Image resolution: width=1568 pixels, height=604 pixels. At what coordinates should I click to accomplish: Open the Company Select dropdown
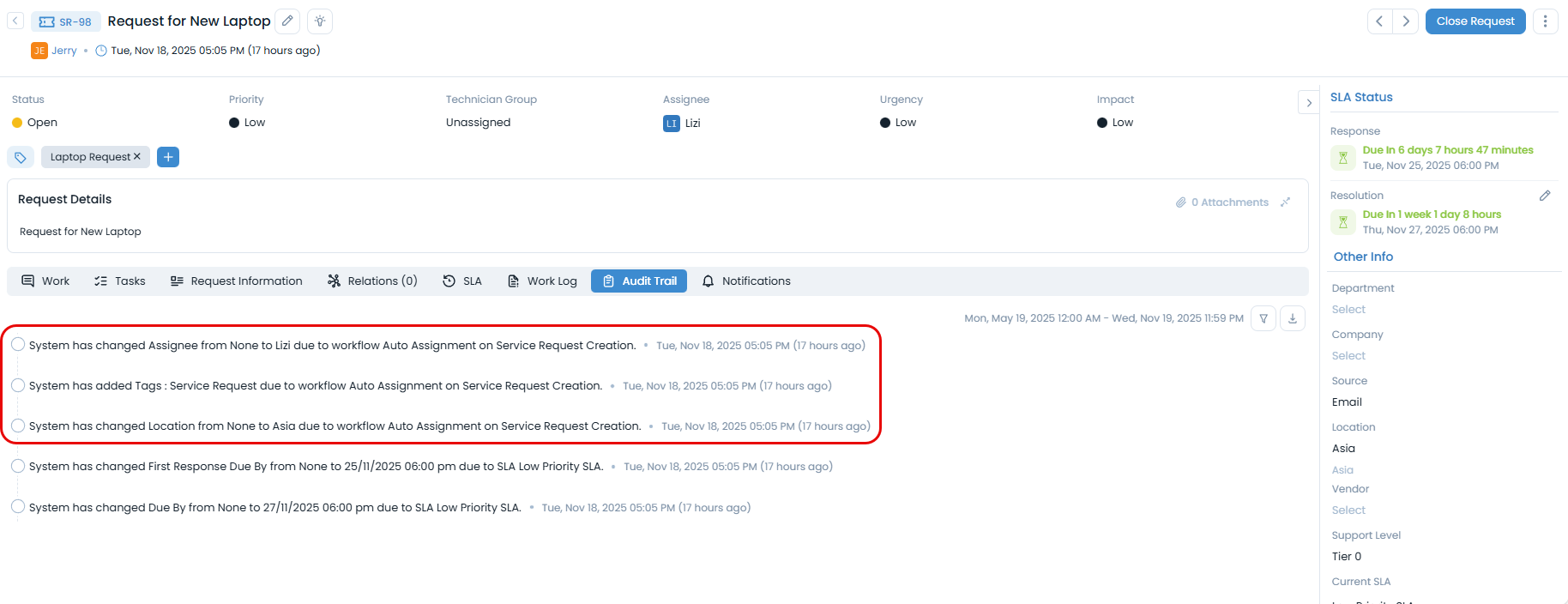tap(1348, 356)
